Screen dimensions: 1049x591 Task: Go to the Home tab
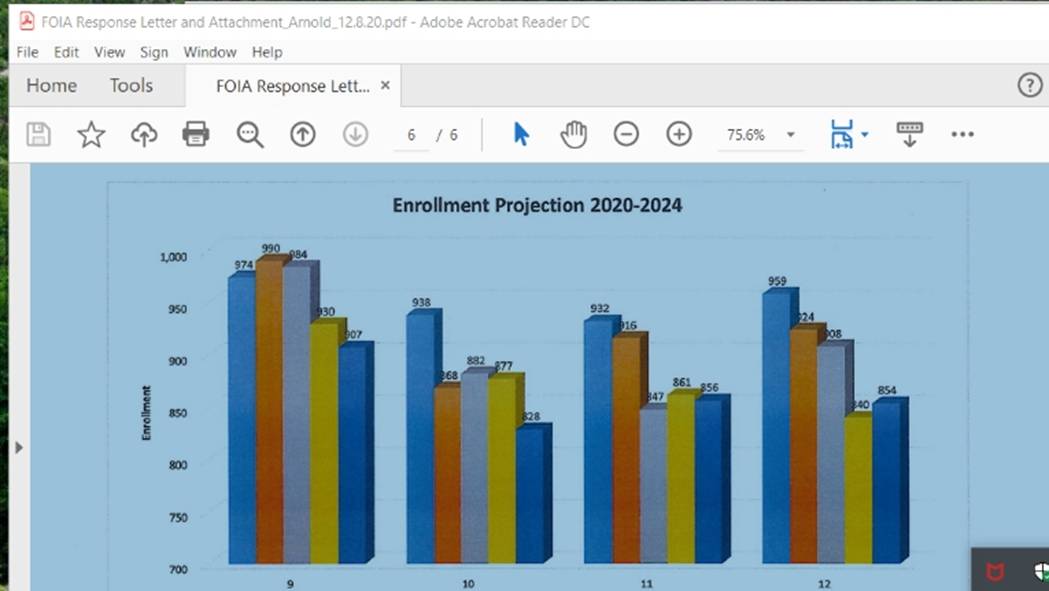(51, 86)
